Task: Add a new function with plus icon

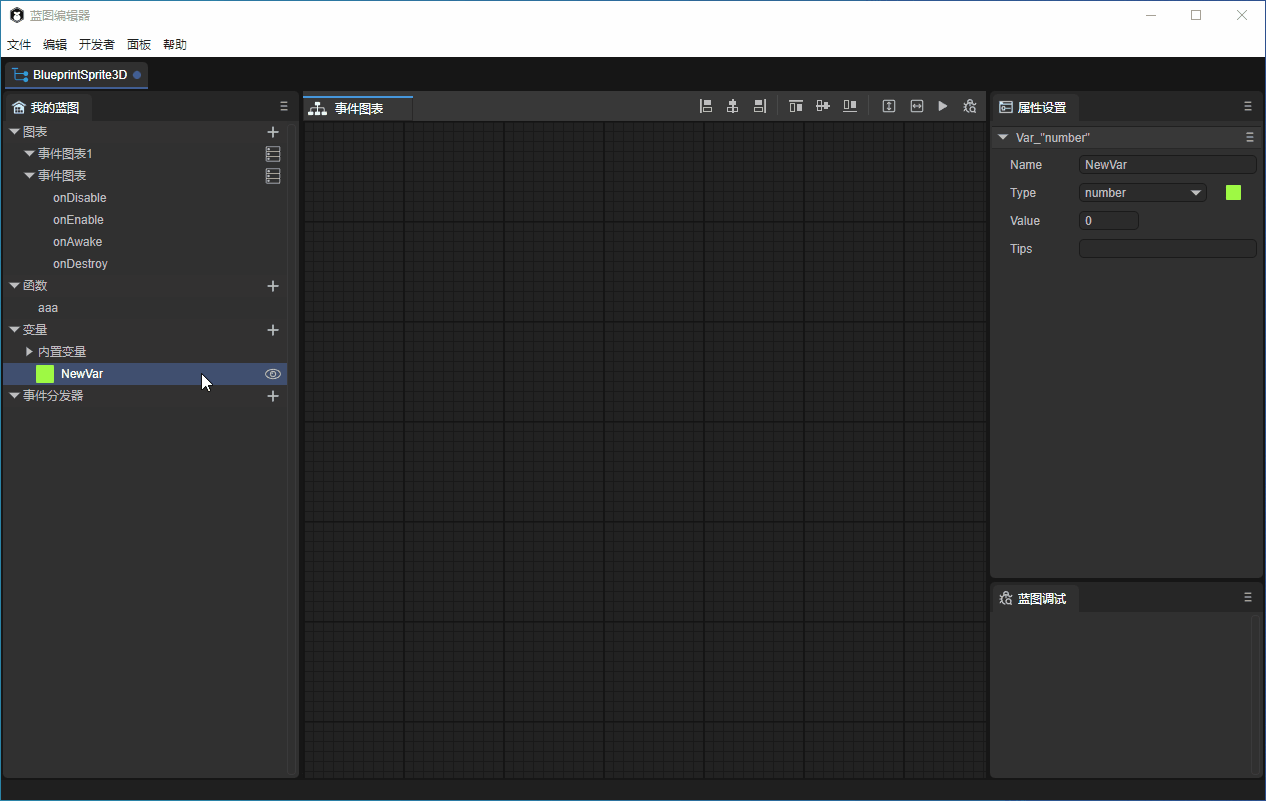Action: pos(273,286)
